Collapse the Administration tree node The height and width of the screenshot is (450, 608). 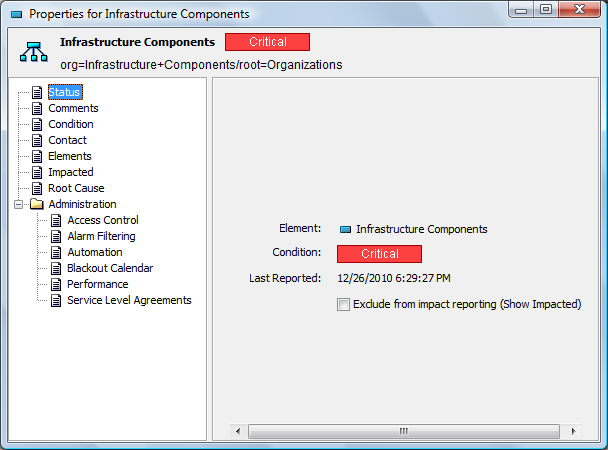click(x=18, y=204)
